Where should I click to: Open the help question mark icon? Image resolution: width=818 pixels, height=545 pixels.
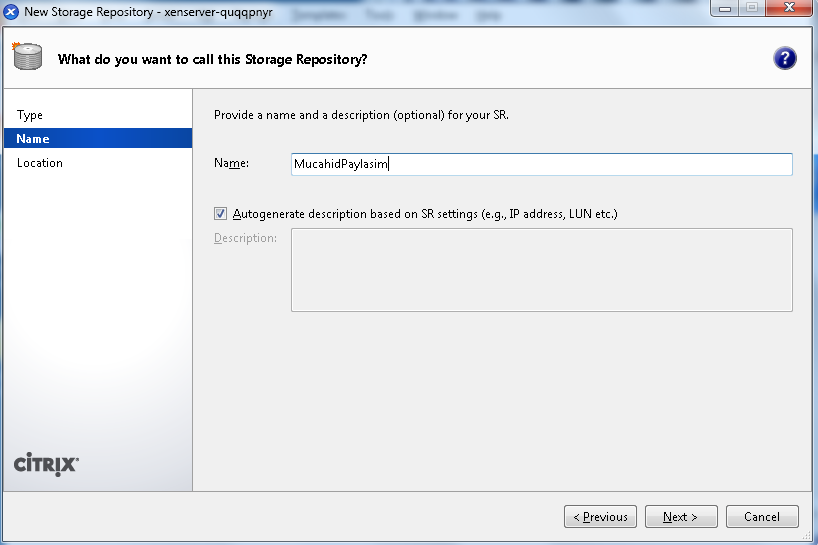coord(785,58)
